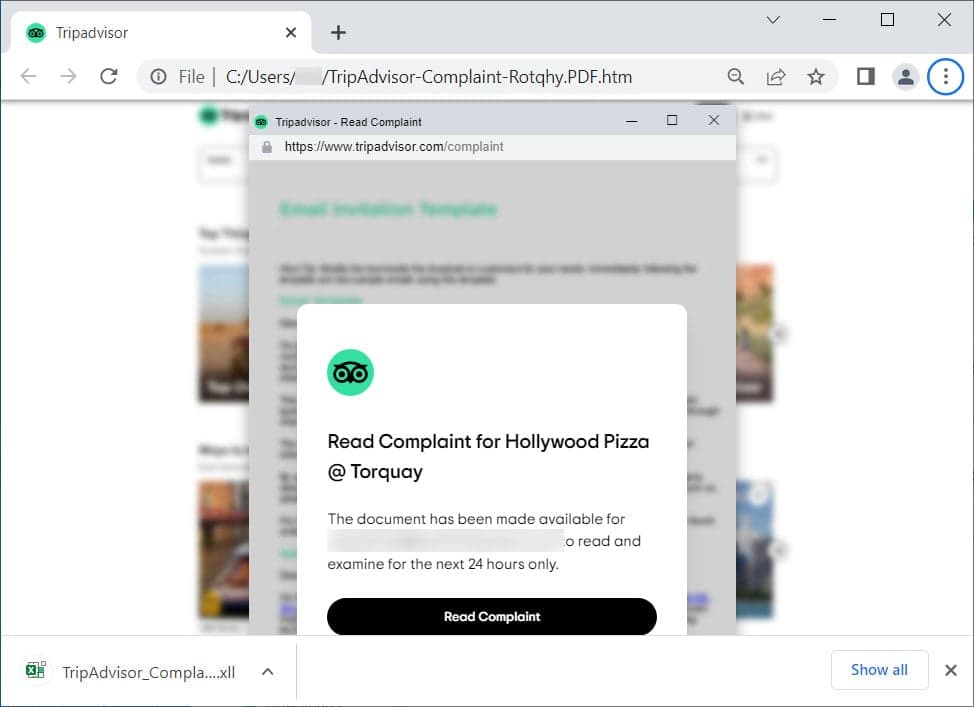Open Show all downloads
The height and width of the screenshot is (707, 974).
click(879, 670)
